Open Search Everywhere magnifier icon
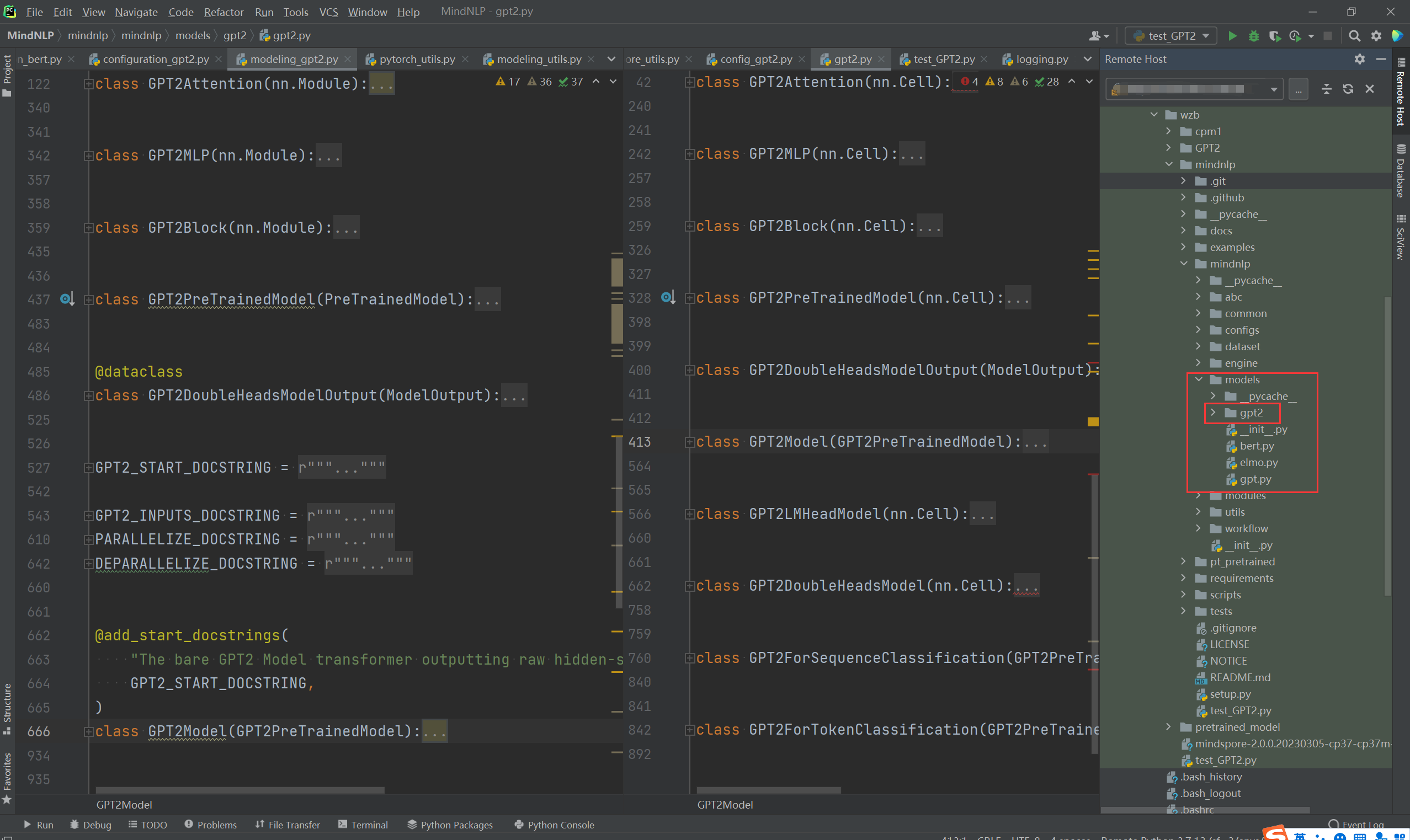This screenshot has height=840, width=1410. [1354, 36]
